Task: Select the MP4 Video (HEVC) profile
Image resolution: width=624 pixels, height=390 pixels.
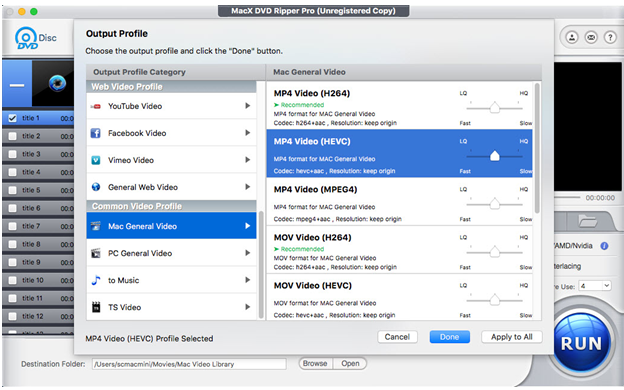Action: tap(399, 153)
